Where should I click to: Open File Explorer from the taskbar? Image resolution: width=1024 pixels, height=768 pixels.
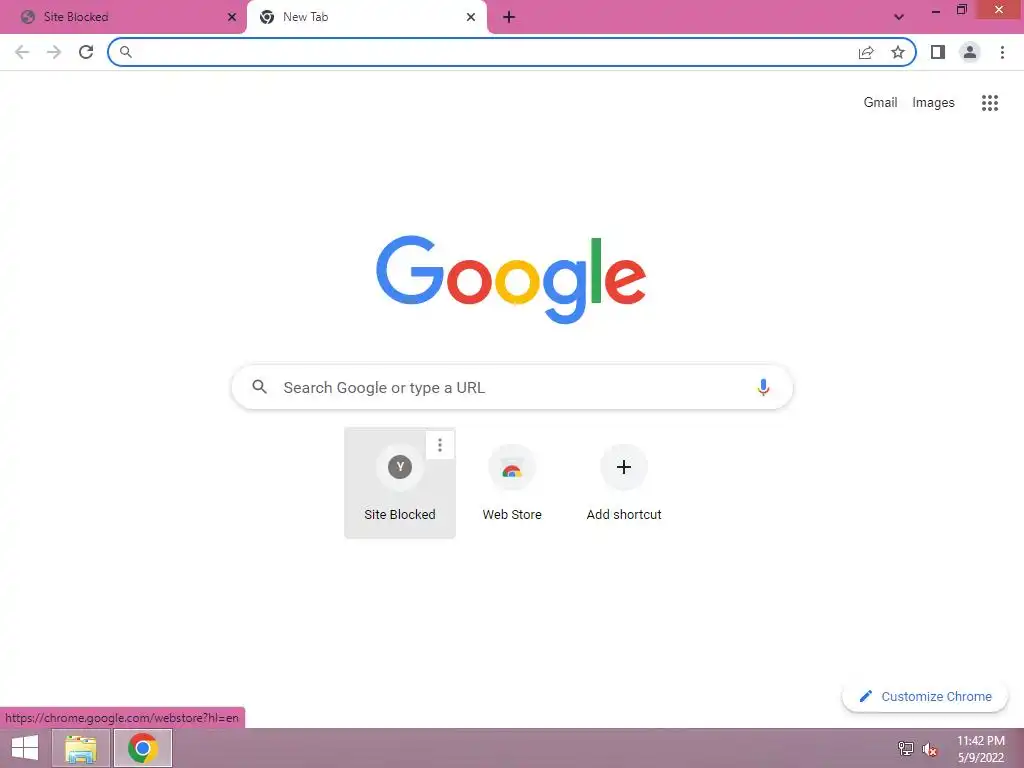coord(81,748)
